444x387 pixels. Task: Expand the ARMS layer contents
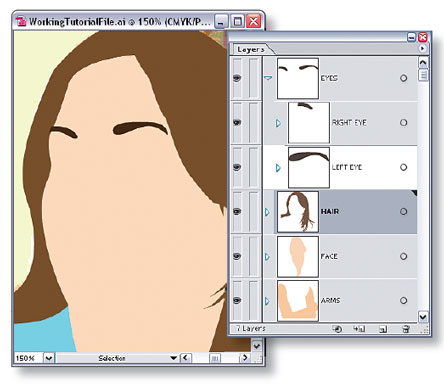[x=267, y=301]
